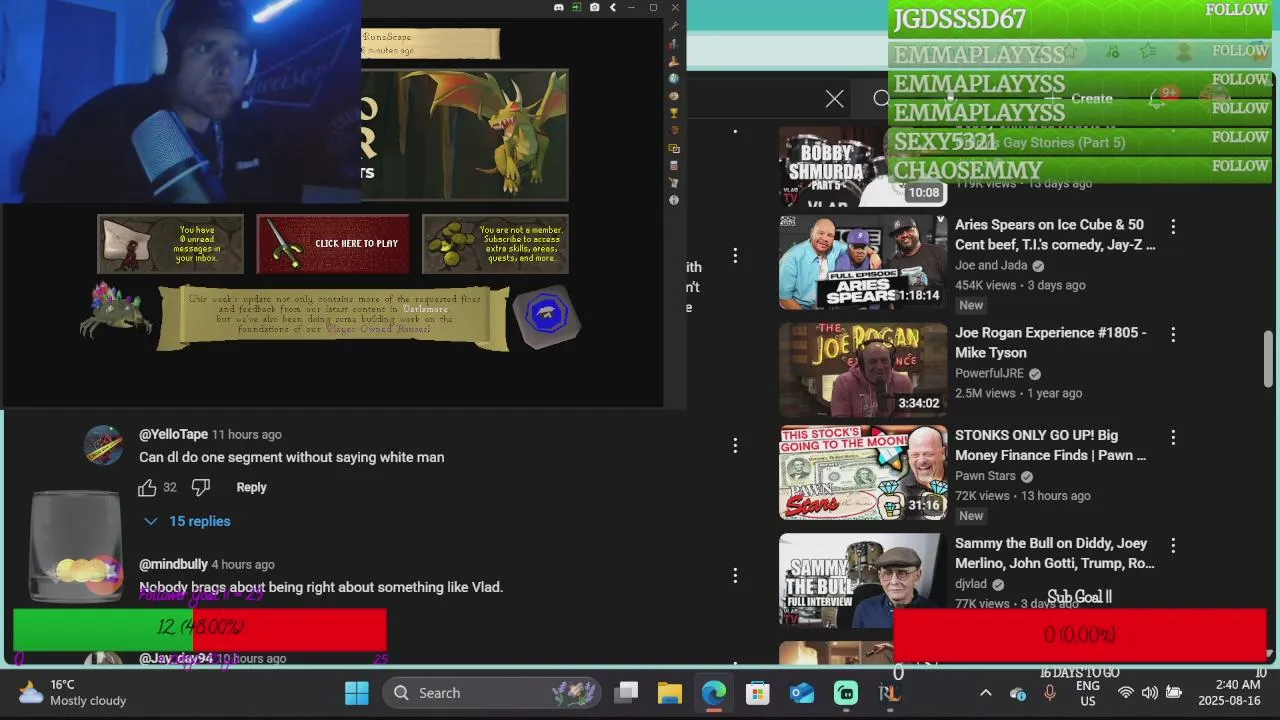The height and width of the screenshot is (720, 1280).
Task: Open mindbully comment options menu
Action: pyautogui.click(x=735, y=575)
